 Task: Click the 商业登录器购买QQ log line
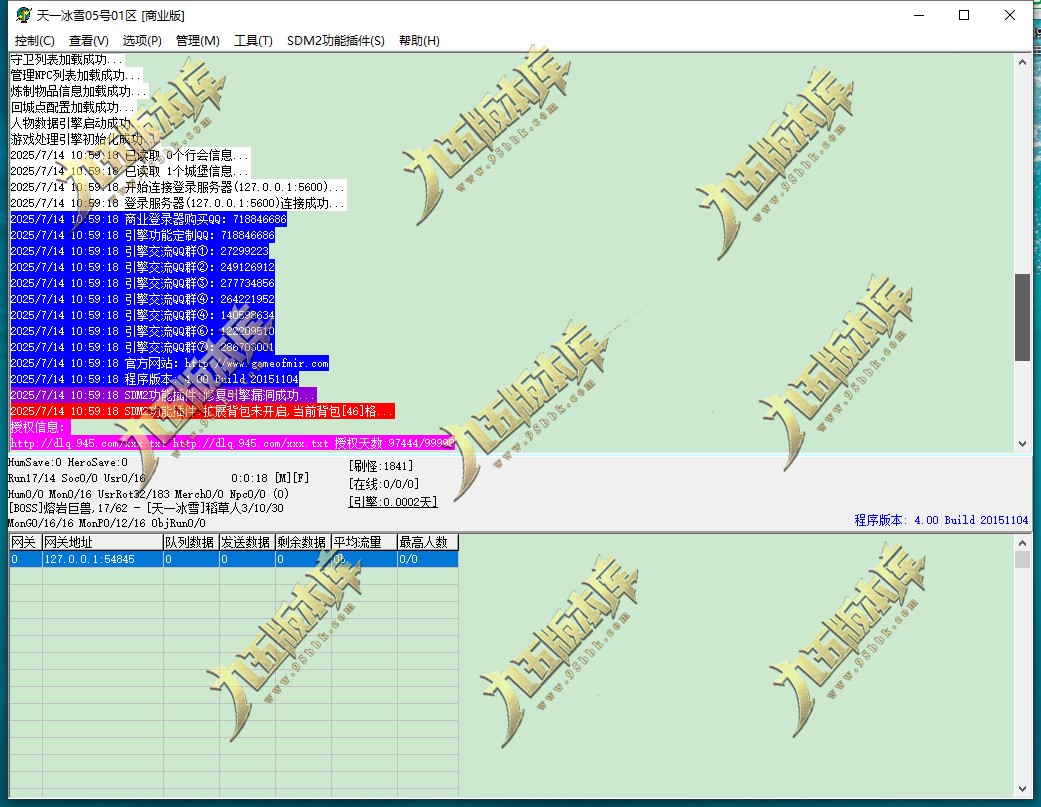(149, 219)
